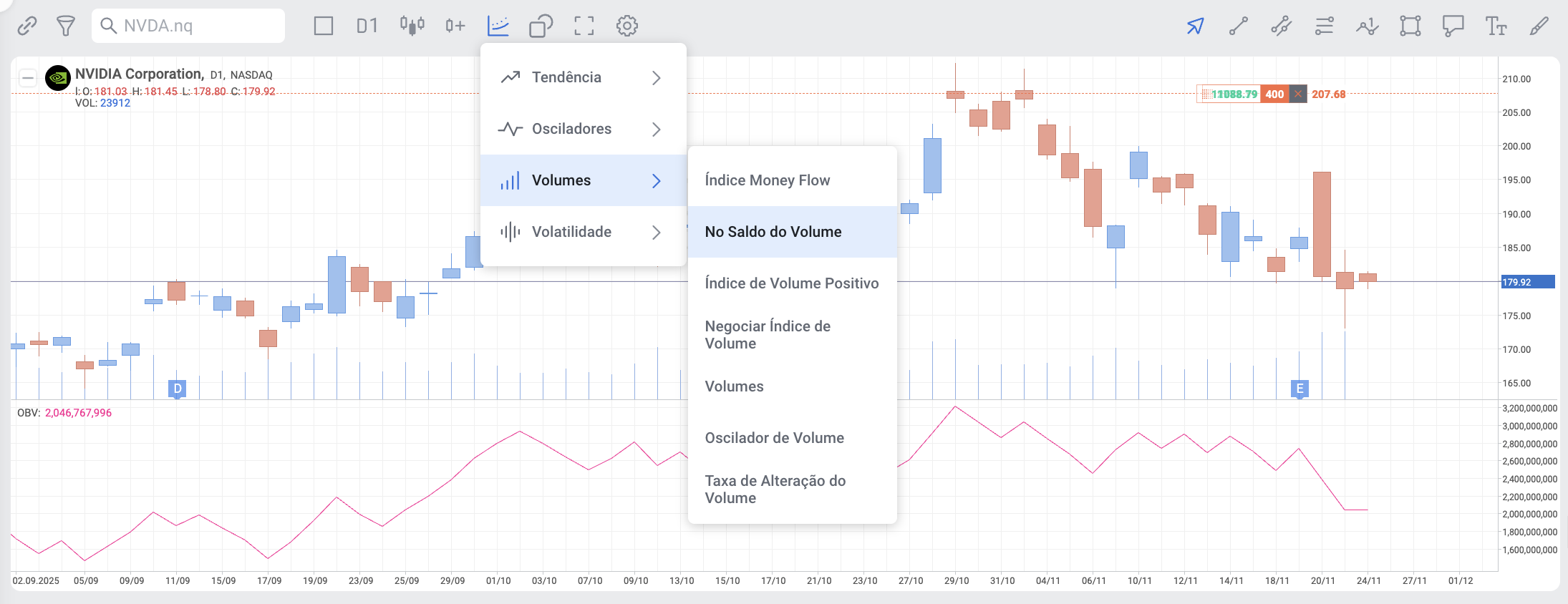Click the NVIDIA Corporation title text
This screenshot has height=604, width=1568.
point(139,74)
